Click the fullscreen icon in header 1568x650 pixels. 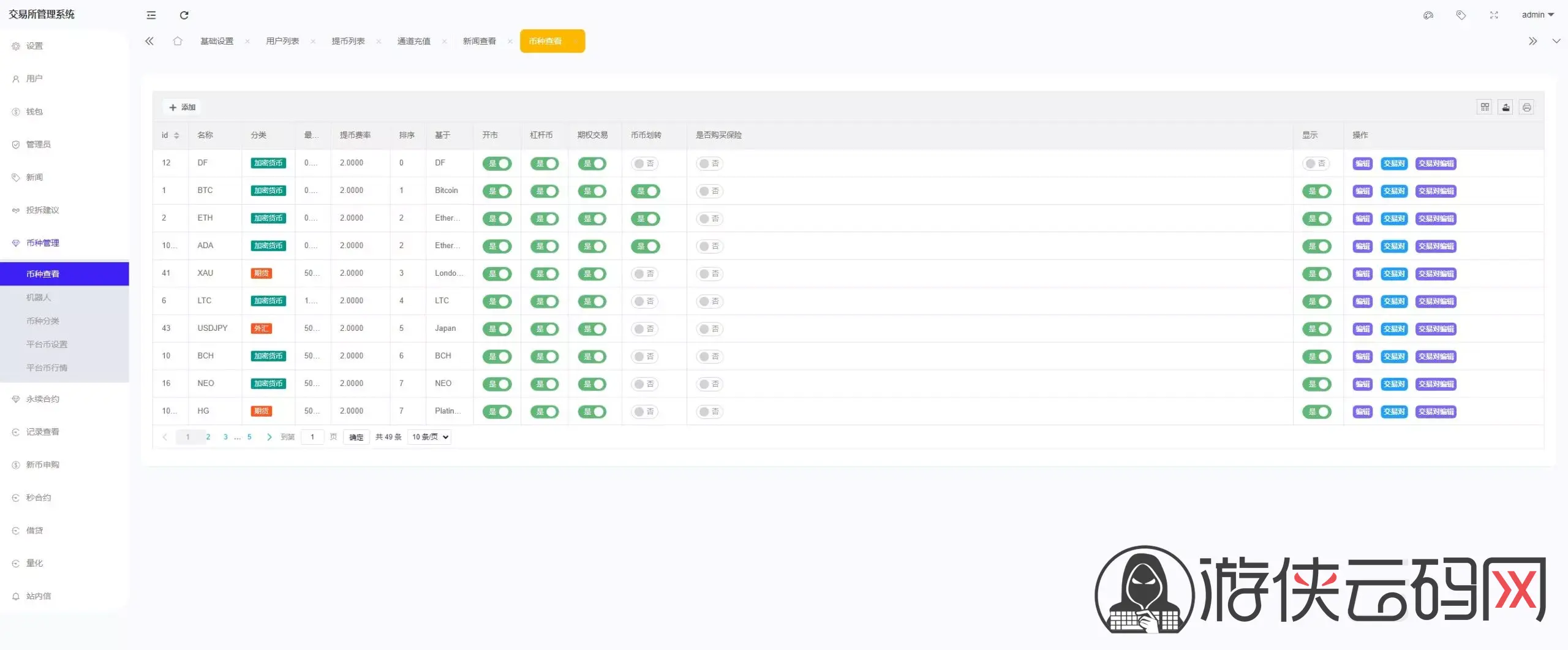1494,15
